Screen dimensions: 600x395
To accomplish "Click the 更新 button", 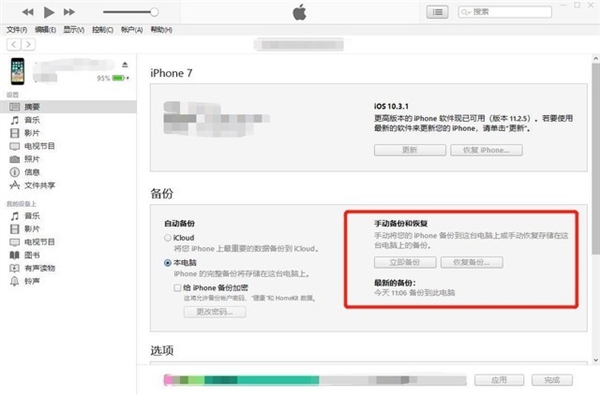I will point(410,150).
